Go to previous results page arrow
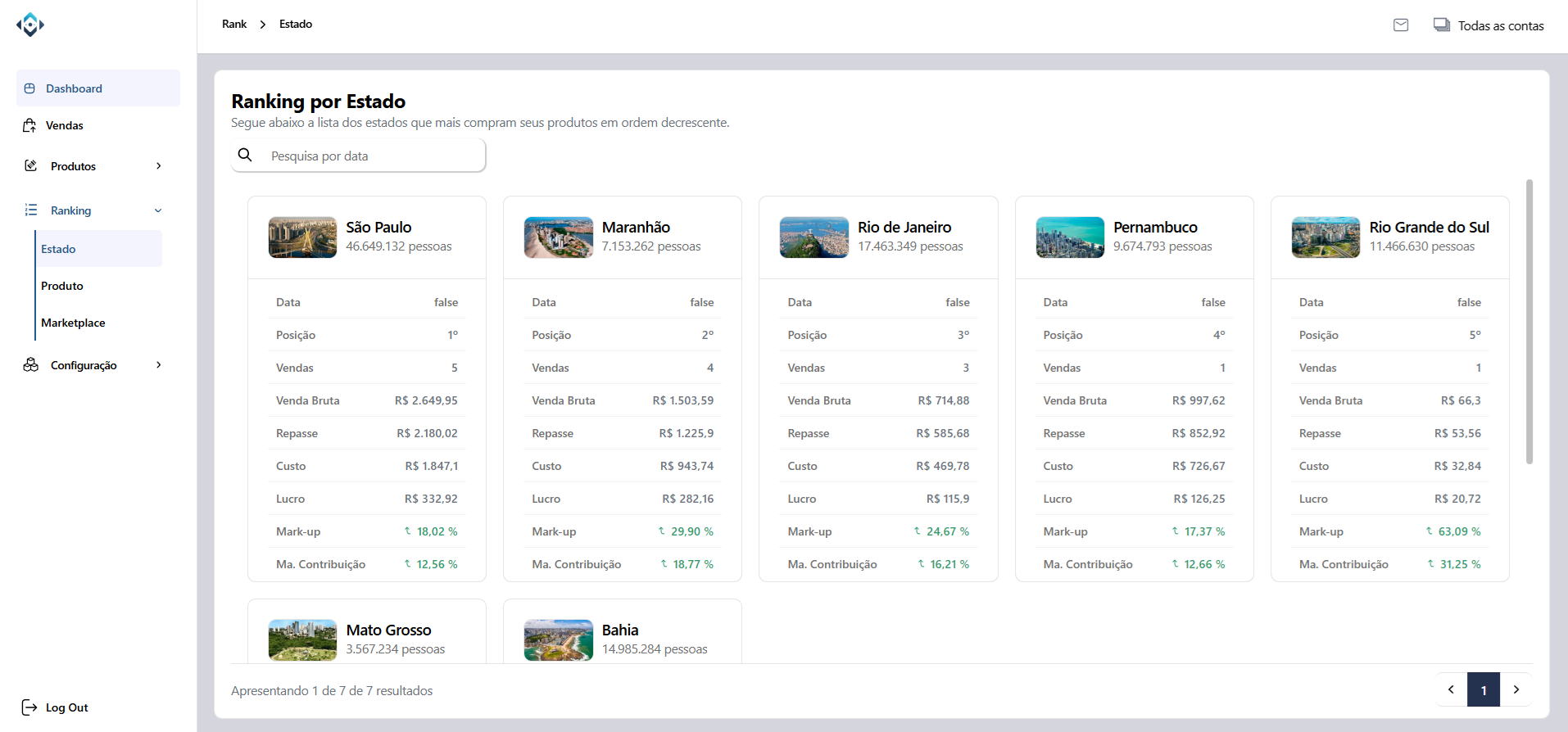 tap(1451, 689)
